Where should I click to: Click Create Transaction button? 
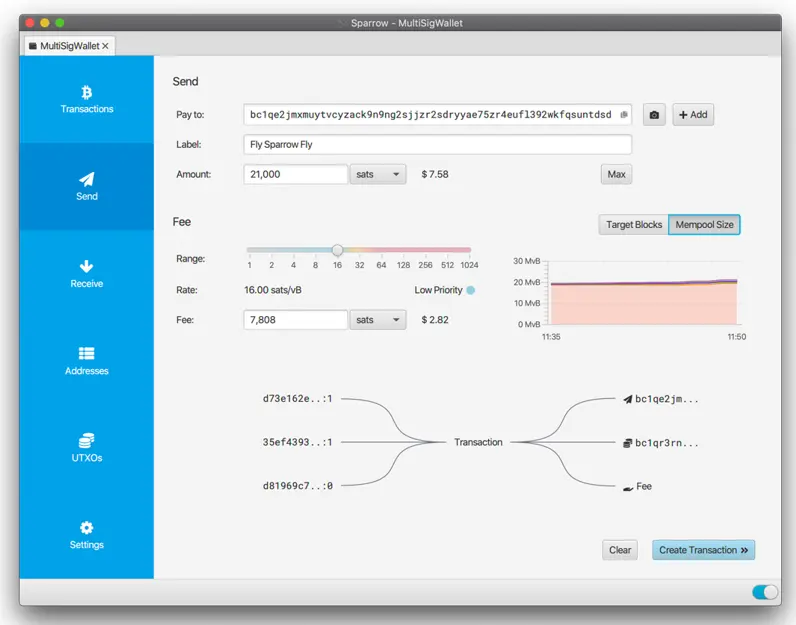tap(703, 550)
